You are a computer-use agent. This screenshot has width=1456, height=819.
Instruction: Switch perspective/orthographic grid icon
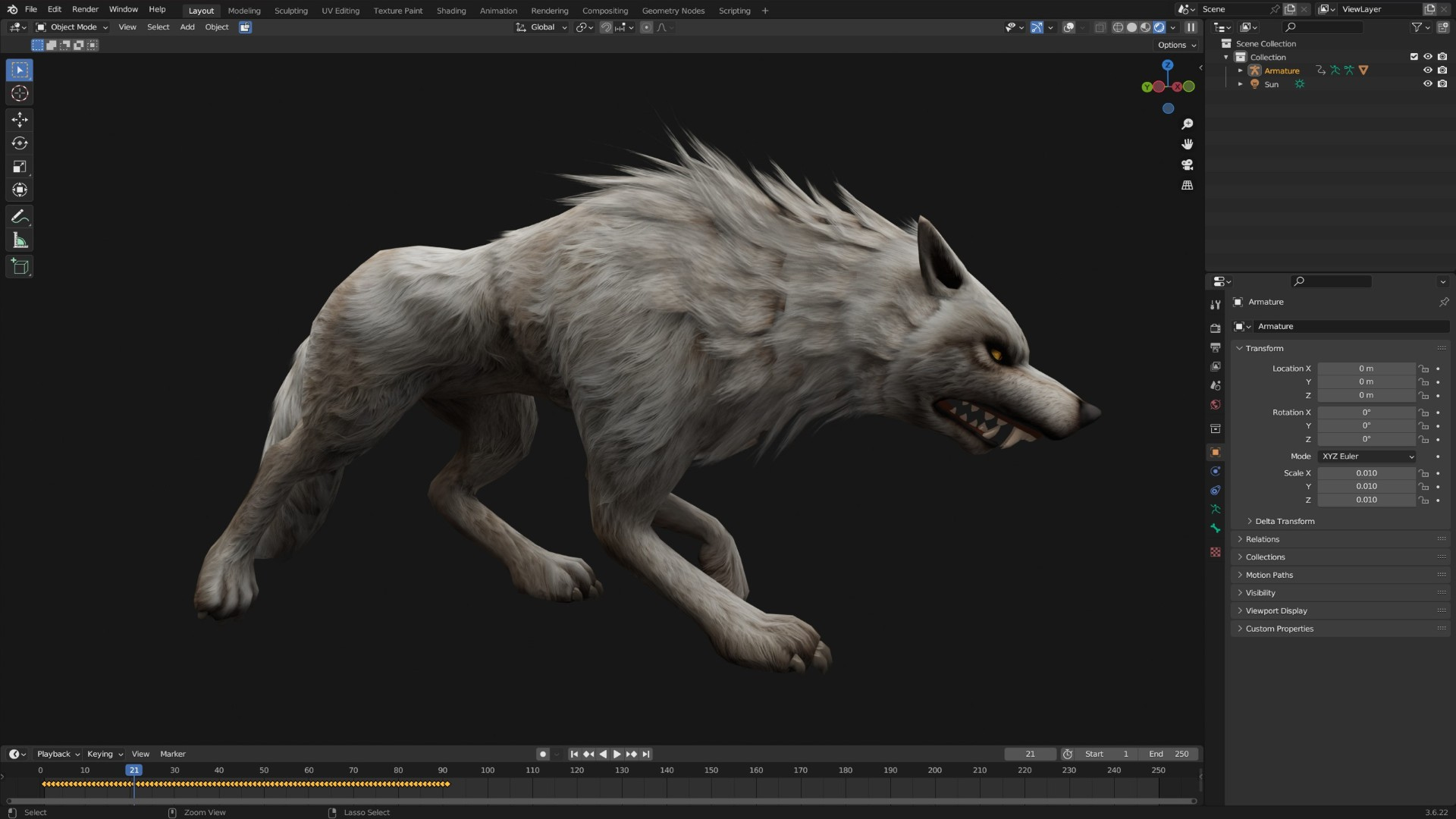[x=1188, y=185]
